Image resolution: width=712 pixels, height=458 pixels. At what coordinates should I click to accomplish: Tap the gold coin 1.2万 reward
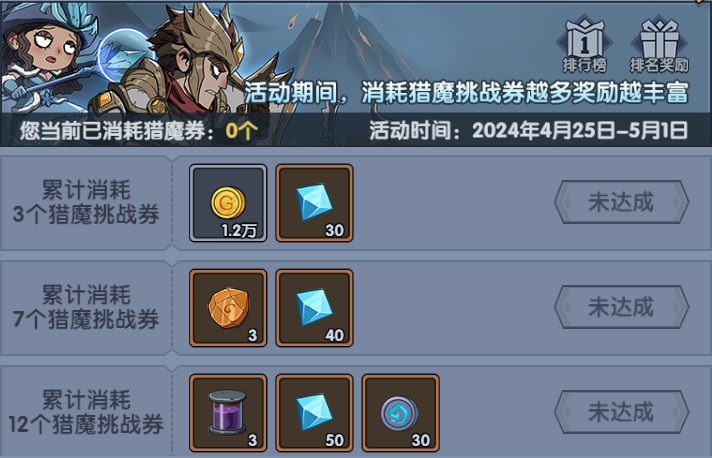228,203
